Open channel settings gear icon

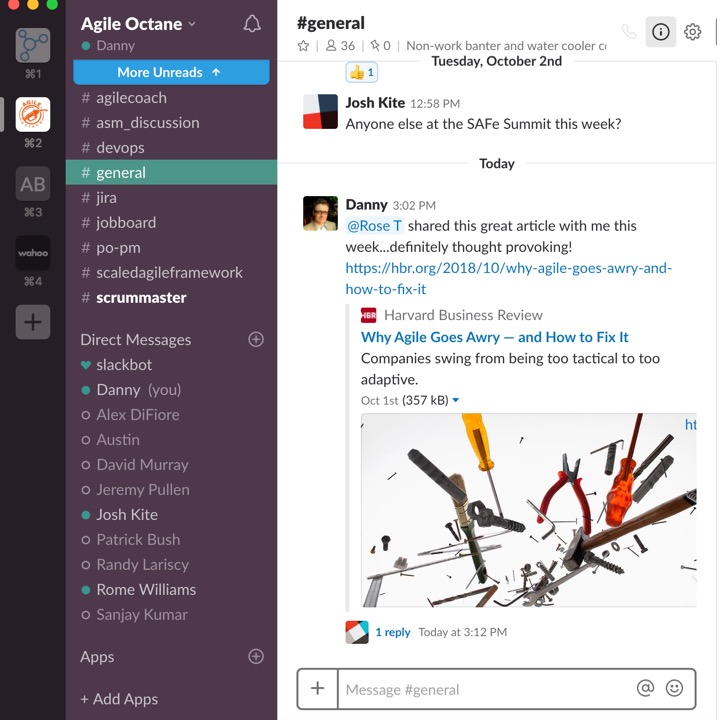click(x=693, y=32)
